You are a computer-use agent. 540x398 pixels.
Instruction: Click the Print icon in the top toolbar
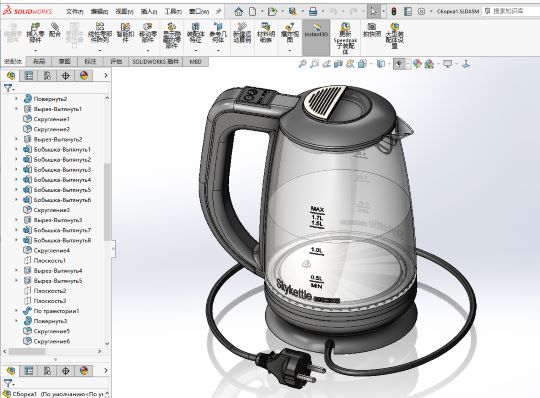pos(313,11)
